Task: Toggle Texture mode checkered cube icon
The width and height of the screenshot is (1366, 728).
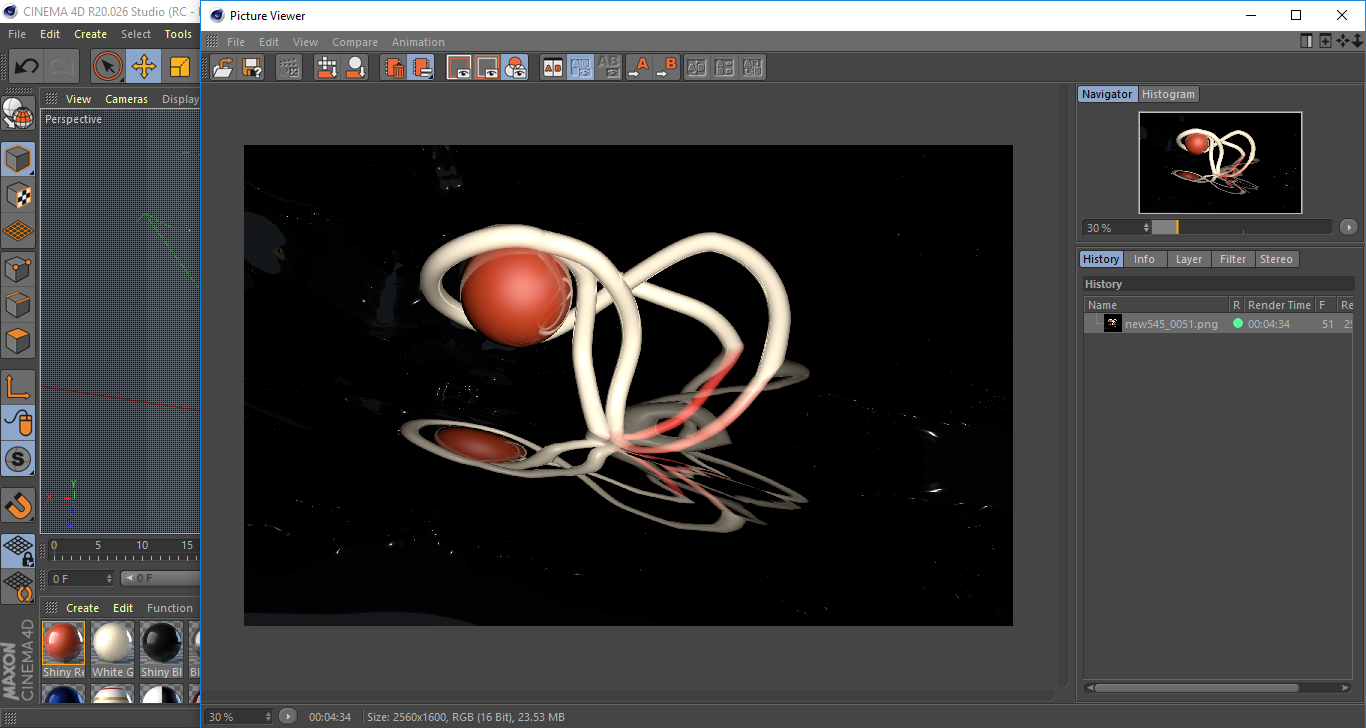Action: (x=18, y=196)
